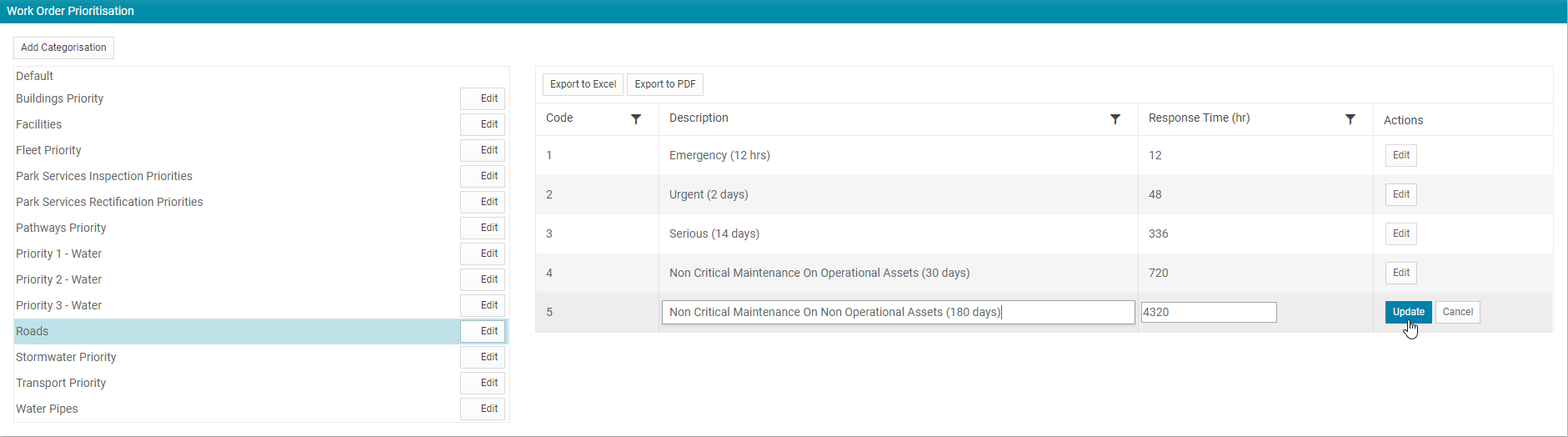Screen dimensions: 1568x437
Task: Edit the Urgent (2 days) row
Action: click(1401, 194)
